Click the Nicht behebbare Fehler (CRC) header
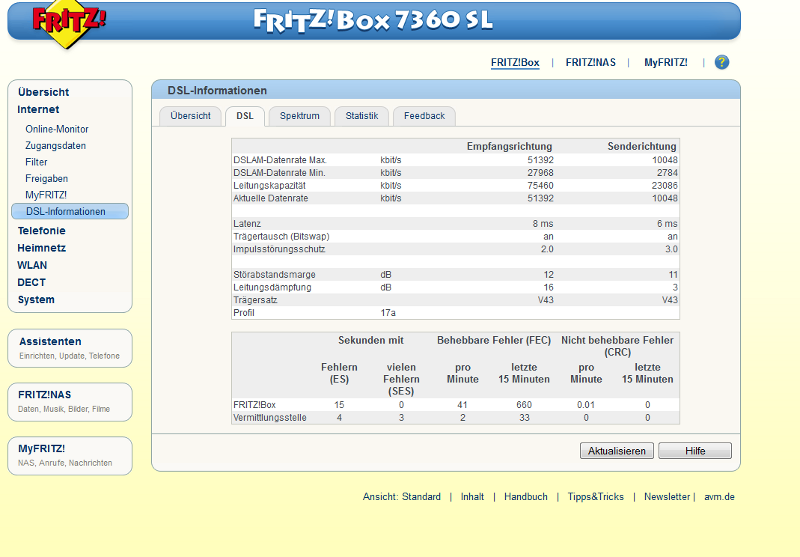The height and width of the screenshot is (557, 800). tap(617, 346)
